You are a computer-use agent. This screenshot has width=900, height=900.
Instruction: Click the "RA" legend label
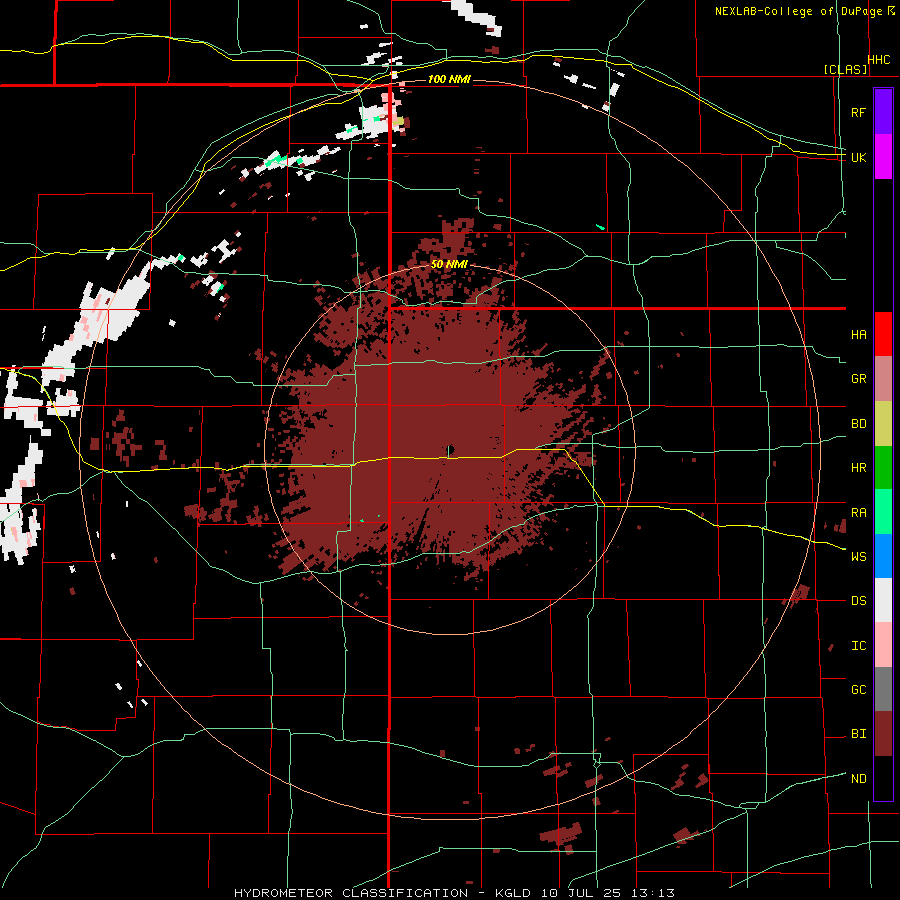[858, 513]
